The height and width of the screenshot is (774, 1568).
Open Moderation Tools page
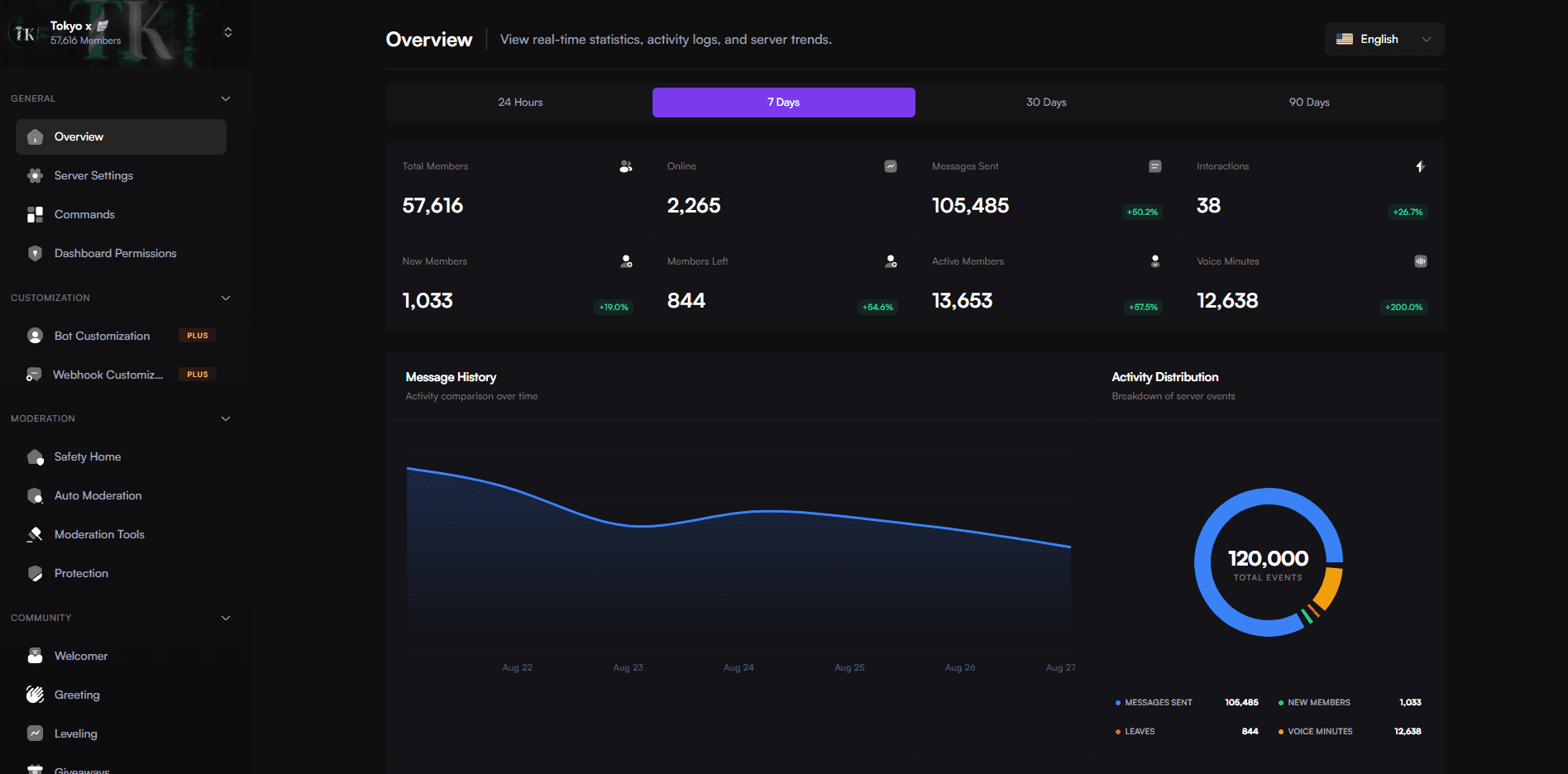(x=121, y=534)
